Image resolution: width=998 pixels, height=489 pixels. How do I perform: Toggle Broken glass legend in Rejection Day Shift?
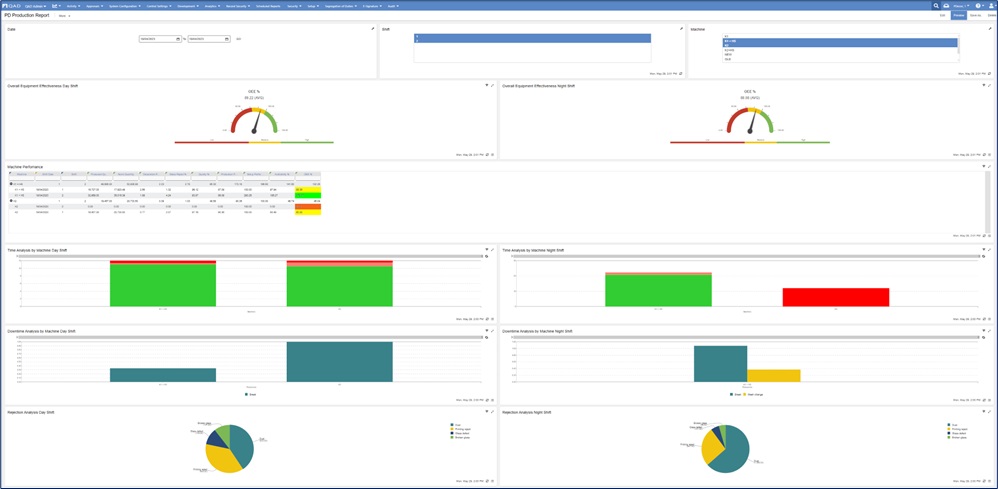[458, 437]
